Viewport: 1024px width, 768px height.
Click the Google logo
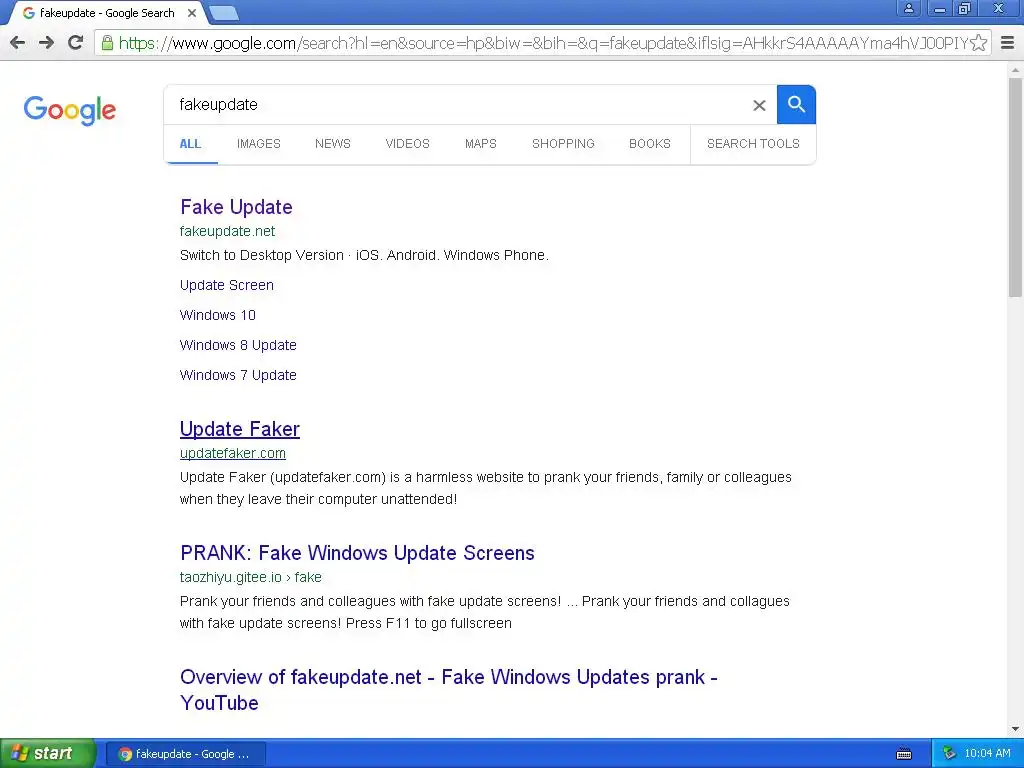click(69, 110)
